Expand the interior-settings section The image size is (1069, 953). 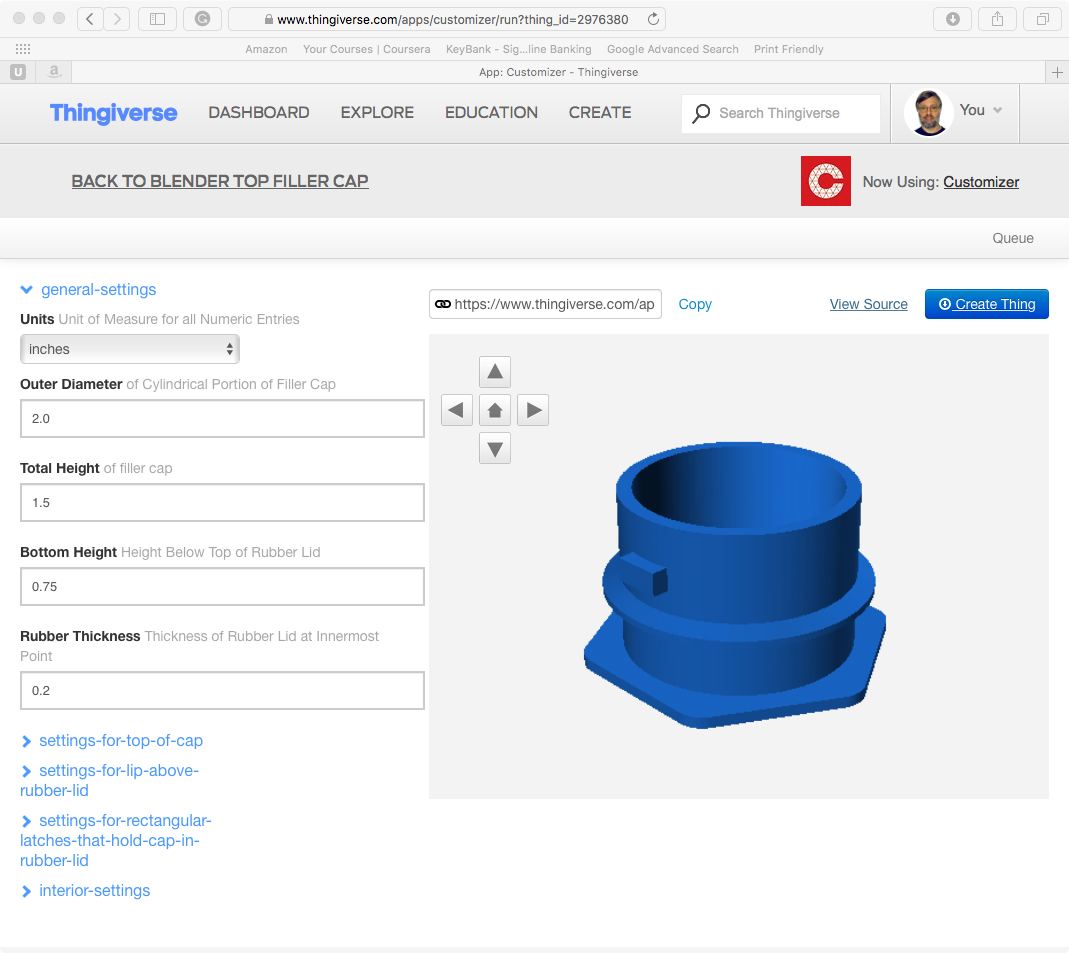click(x=85, y=891)
